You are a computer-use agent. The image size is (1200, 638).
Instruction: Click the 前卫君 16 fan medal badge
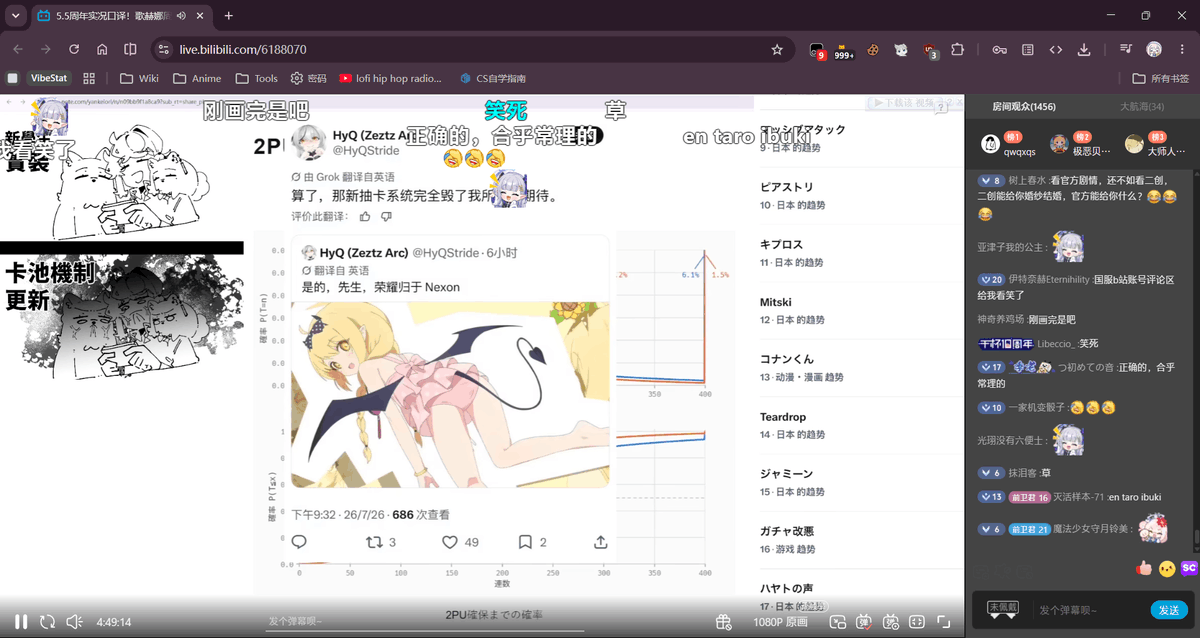1029,497
